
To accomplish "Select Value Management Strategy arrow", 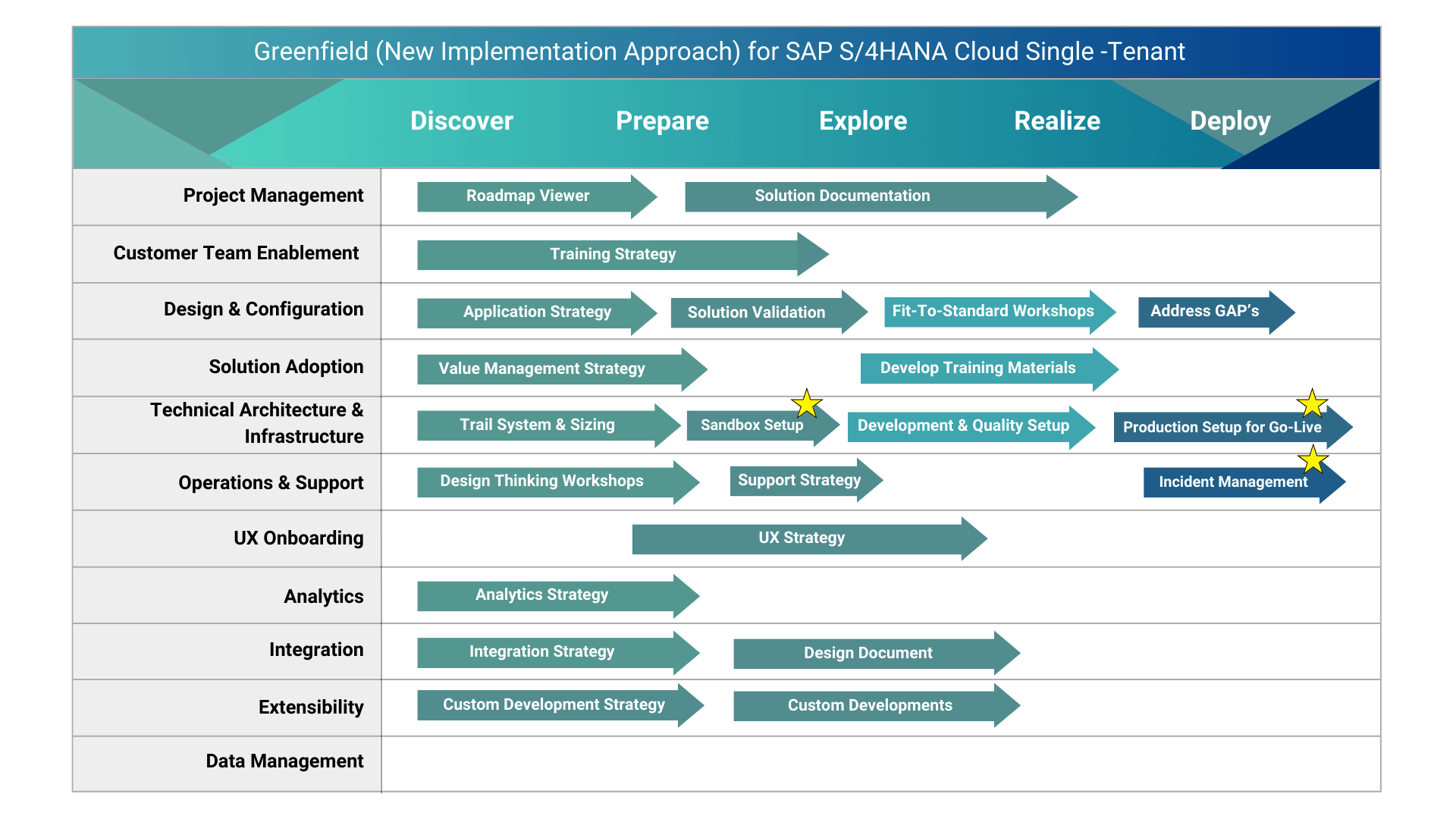I will tap(562, 369).
